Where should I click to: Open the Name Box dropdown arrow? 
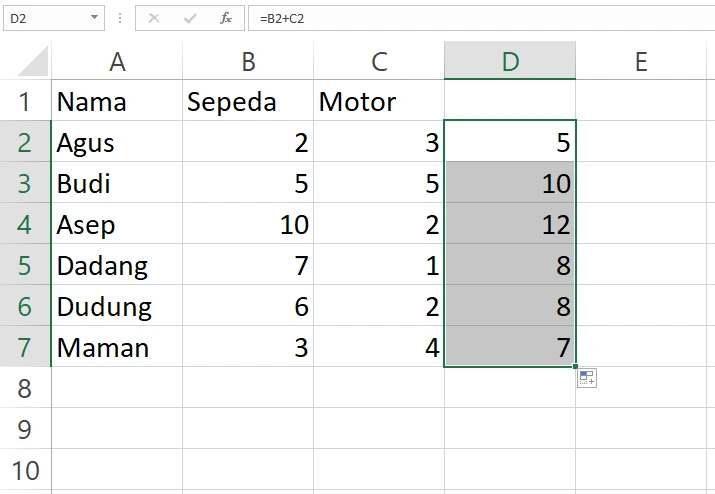pos(94,18)
